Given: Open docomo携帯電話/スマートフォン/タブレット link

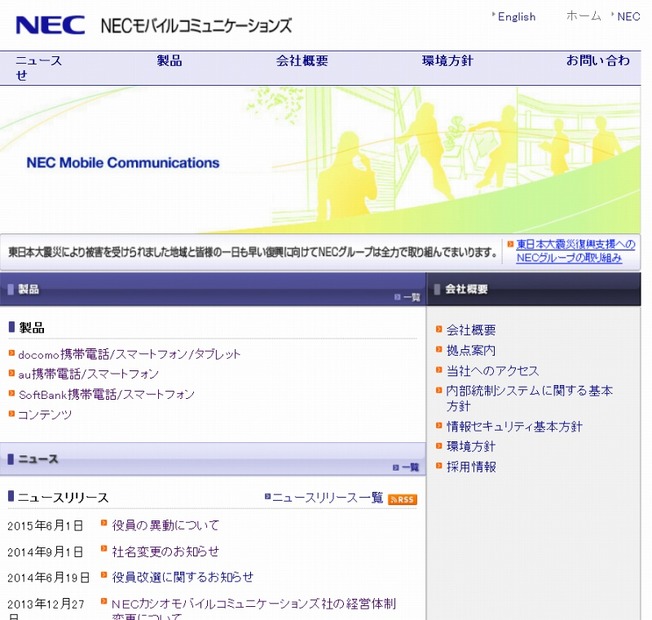Looking at the screenshot, I should tap(129, 354).
